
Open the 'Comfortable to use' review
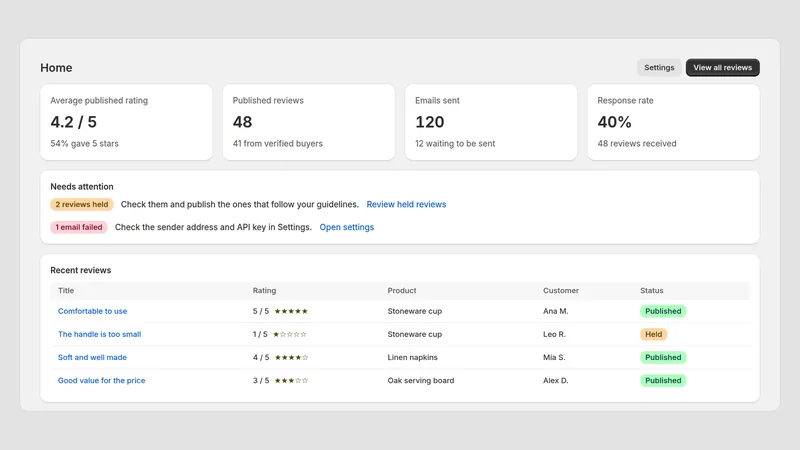pyautogui.click(x=92, y=311)
